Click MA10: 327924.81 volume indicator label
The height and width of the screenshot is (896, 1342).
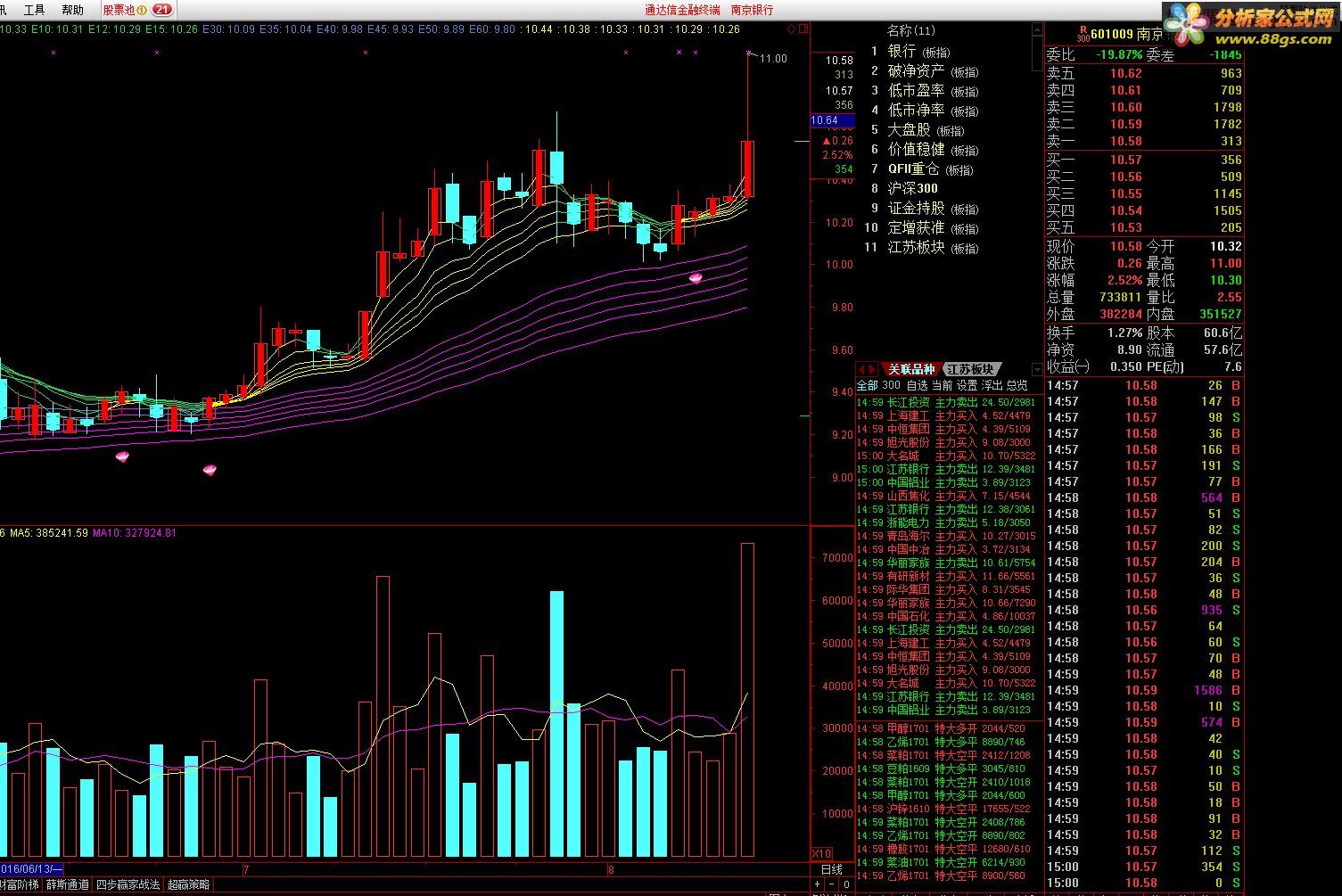tap(135, 533)
